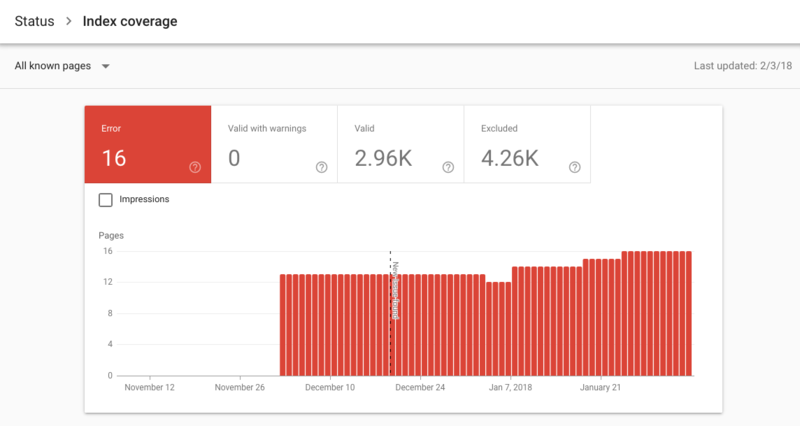Click the 12 y-axis value

click(x=108, y=282)
